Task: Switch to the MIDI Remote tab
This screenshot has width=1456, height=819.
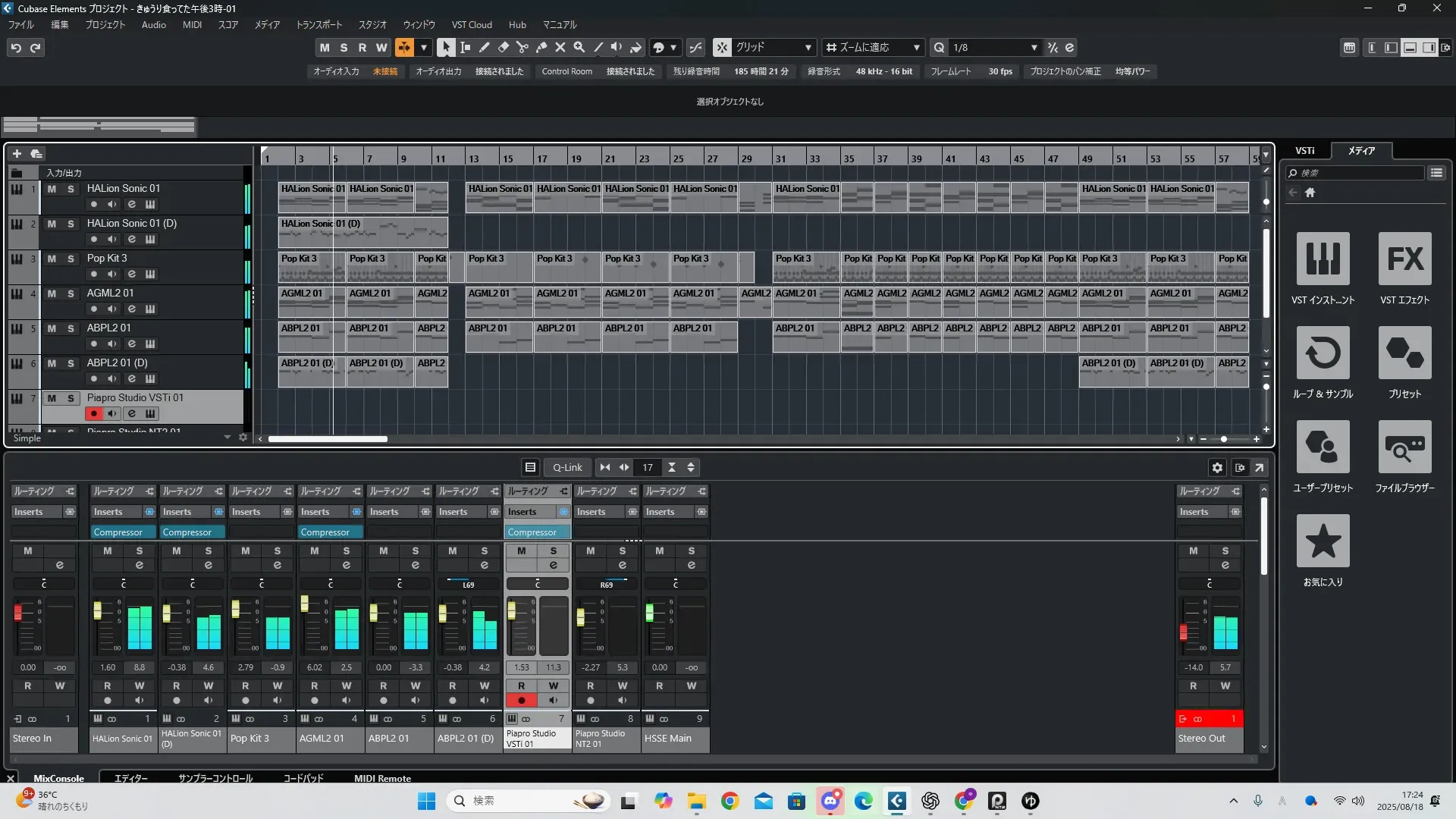Action: (x=382, y=778)
